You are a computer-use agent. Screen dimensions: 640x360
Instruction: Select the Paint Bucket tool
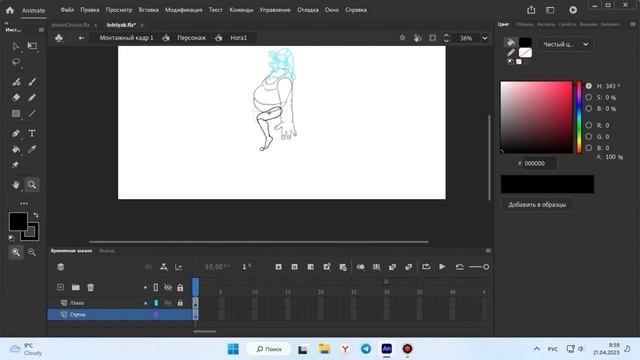click(x=16, y=149)
